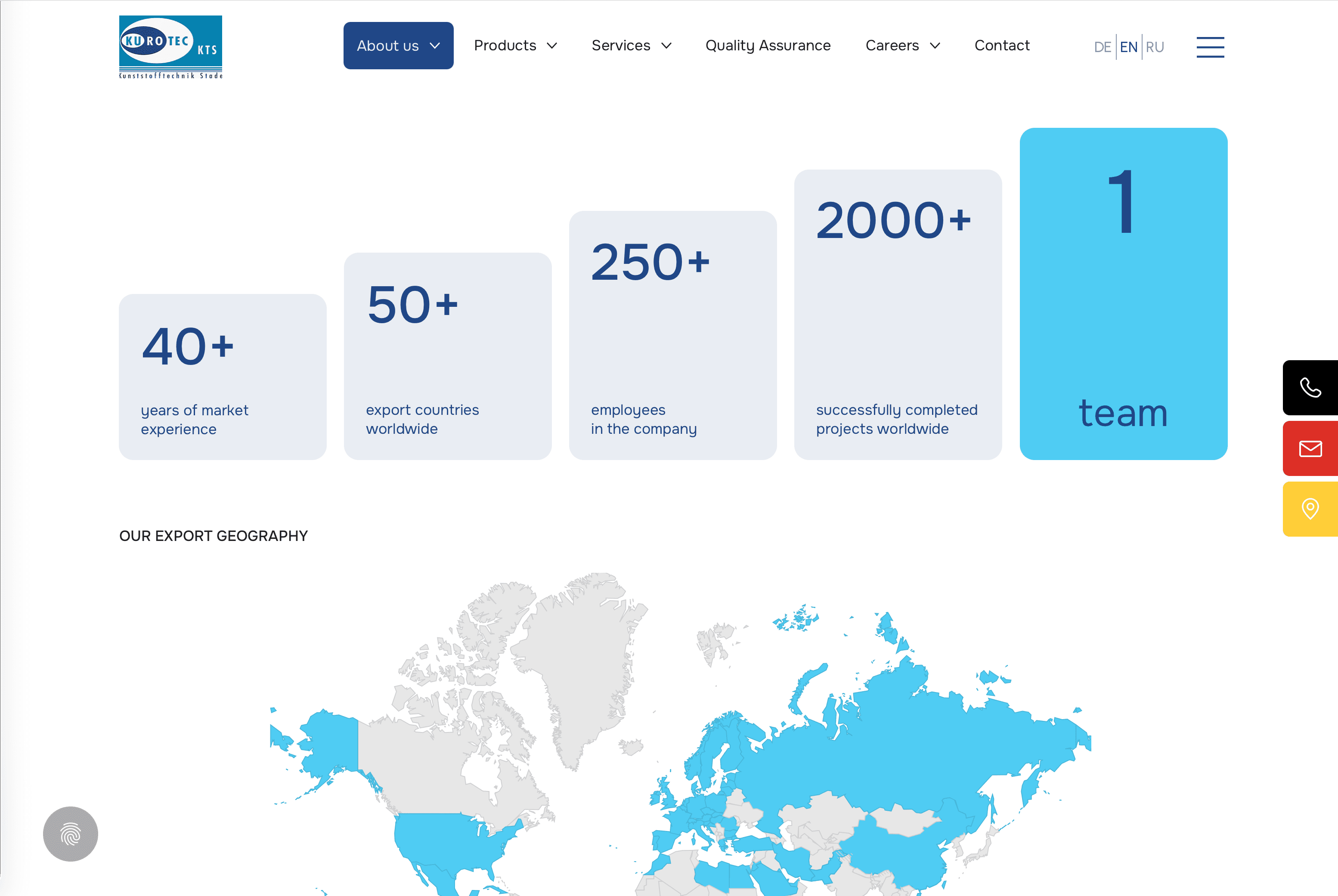This screenshot has height=896, width=1338.
Task: Open the hamburger navigation menu
Action: (x=1210, y=47)
